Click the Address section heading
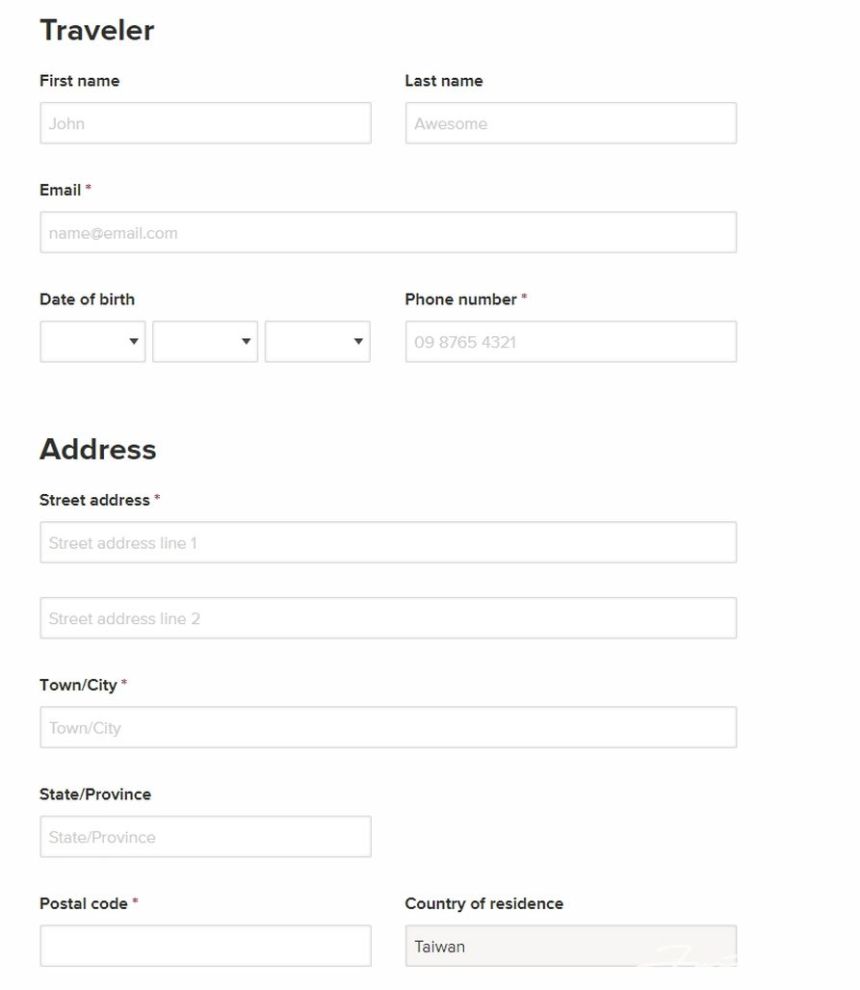This screenshot has width=860, height=990. tap(98, 449)
